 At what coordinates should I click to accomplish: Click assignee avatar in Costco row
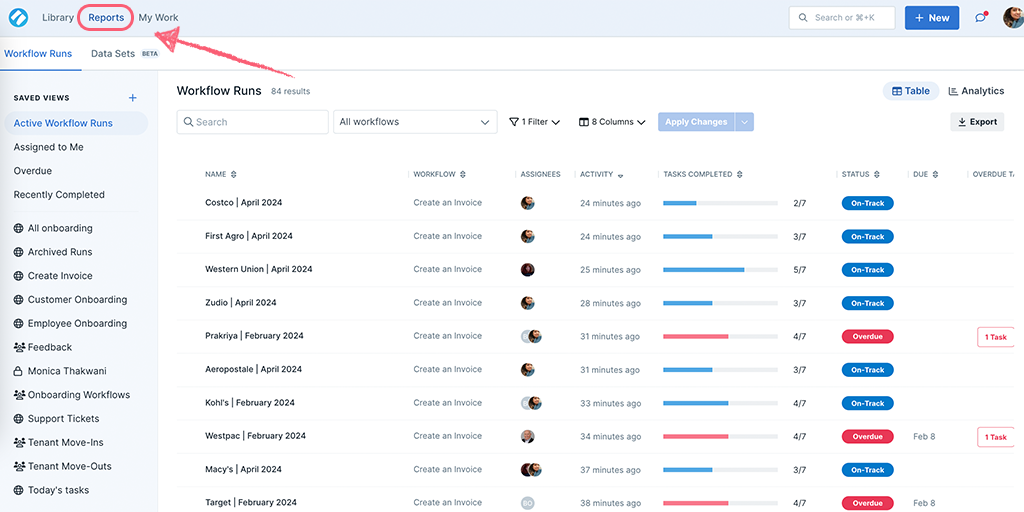coord(528,203)
